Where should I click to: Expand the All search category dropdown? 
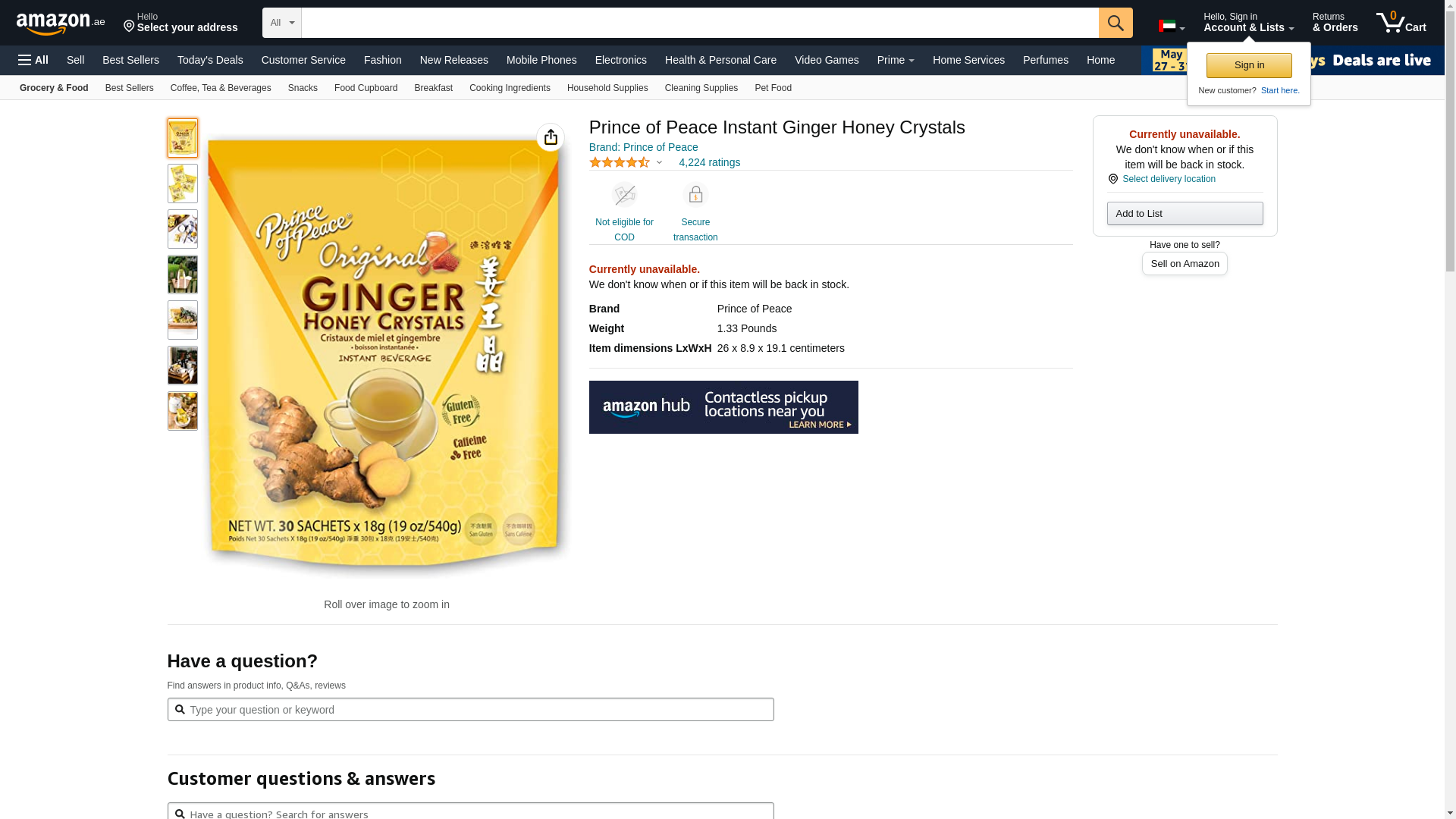282,23
